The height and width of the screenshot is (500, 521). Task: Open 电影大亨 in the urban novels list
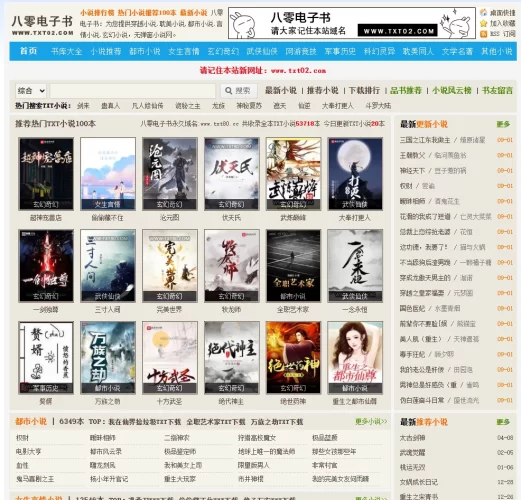point(28,452)
